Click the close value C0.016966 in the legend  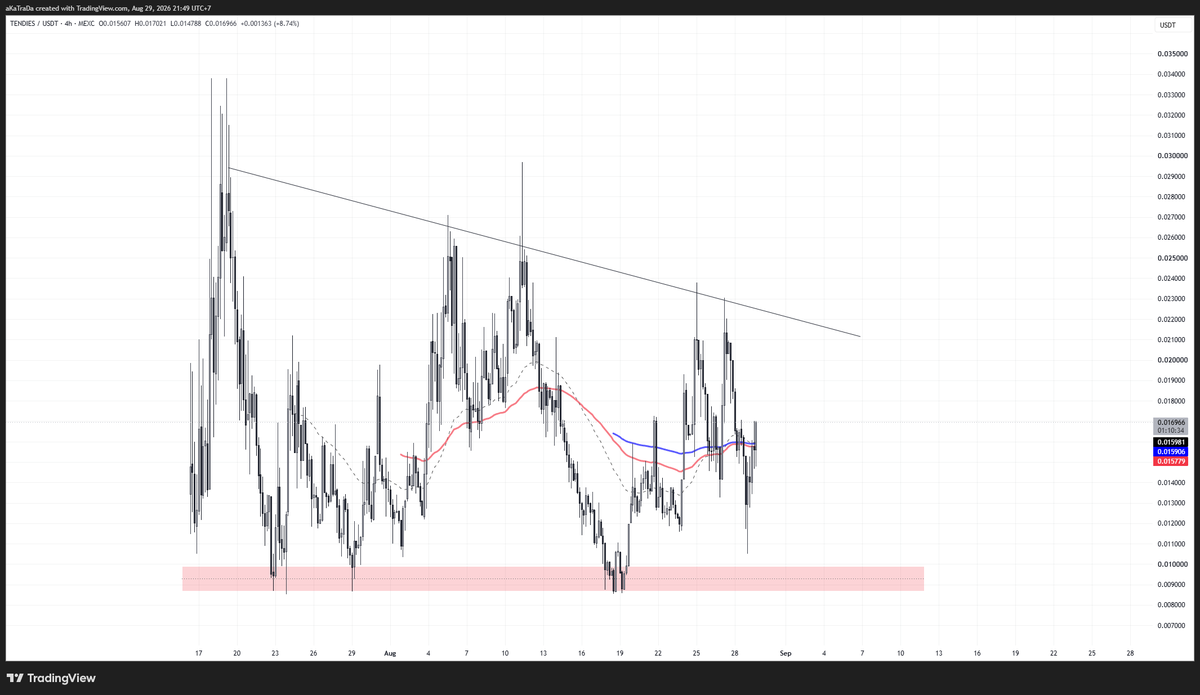222,23
